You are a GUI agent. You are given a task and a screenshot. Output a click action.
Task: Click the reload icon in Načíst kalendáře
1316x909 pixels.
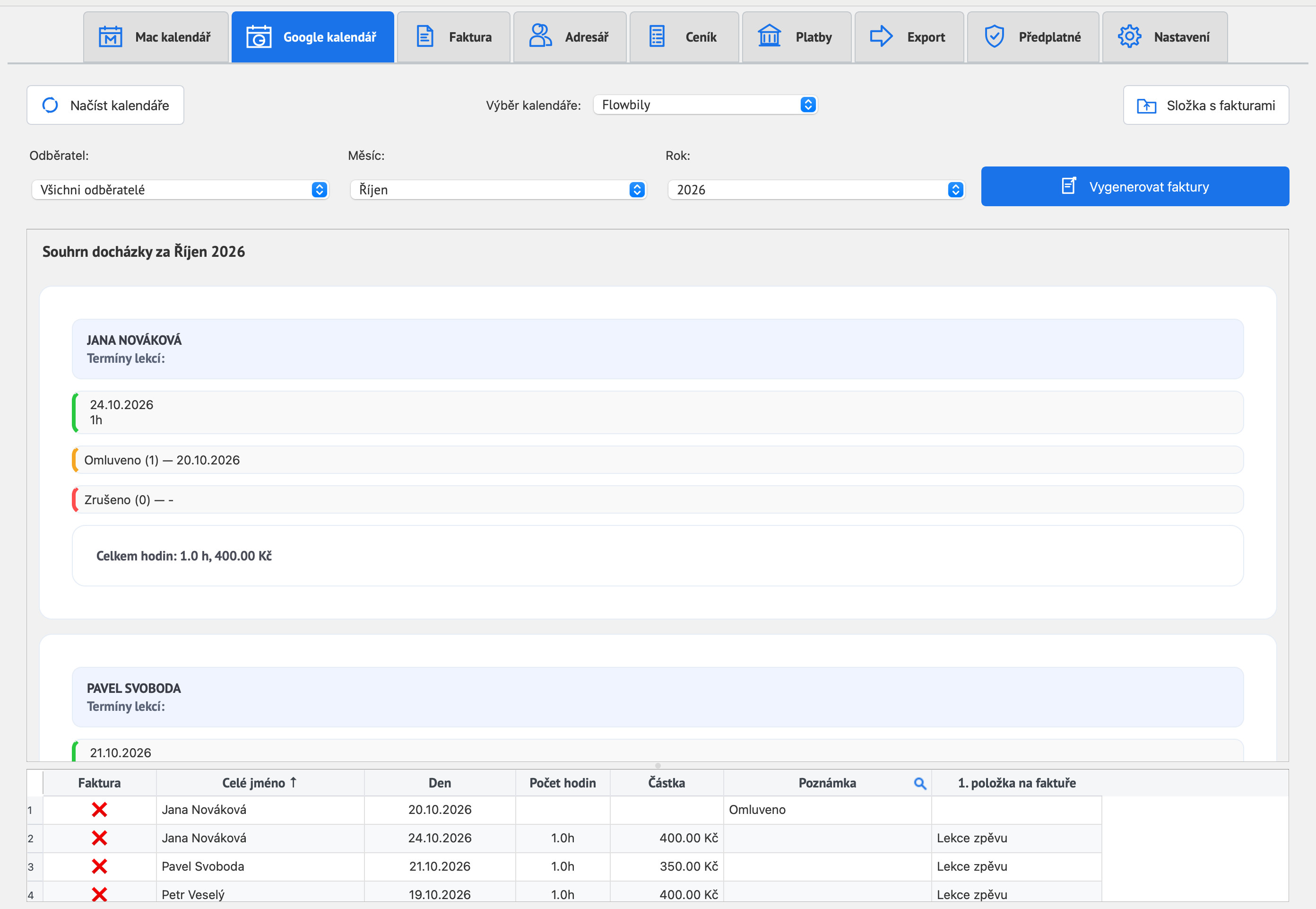50,105
